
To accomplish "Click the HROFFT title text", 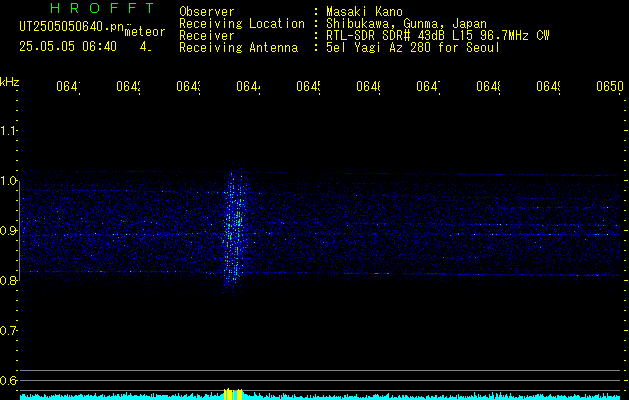I will [x=102, y=8].
